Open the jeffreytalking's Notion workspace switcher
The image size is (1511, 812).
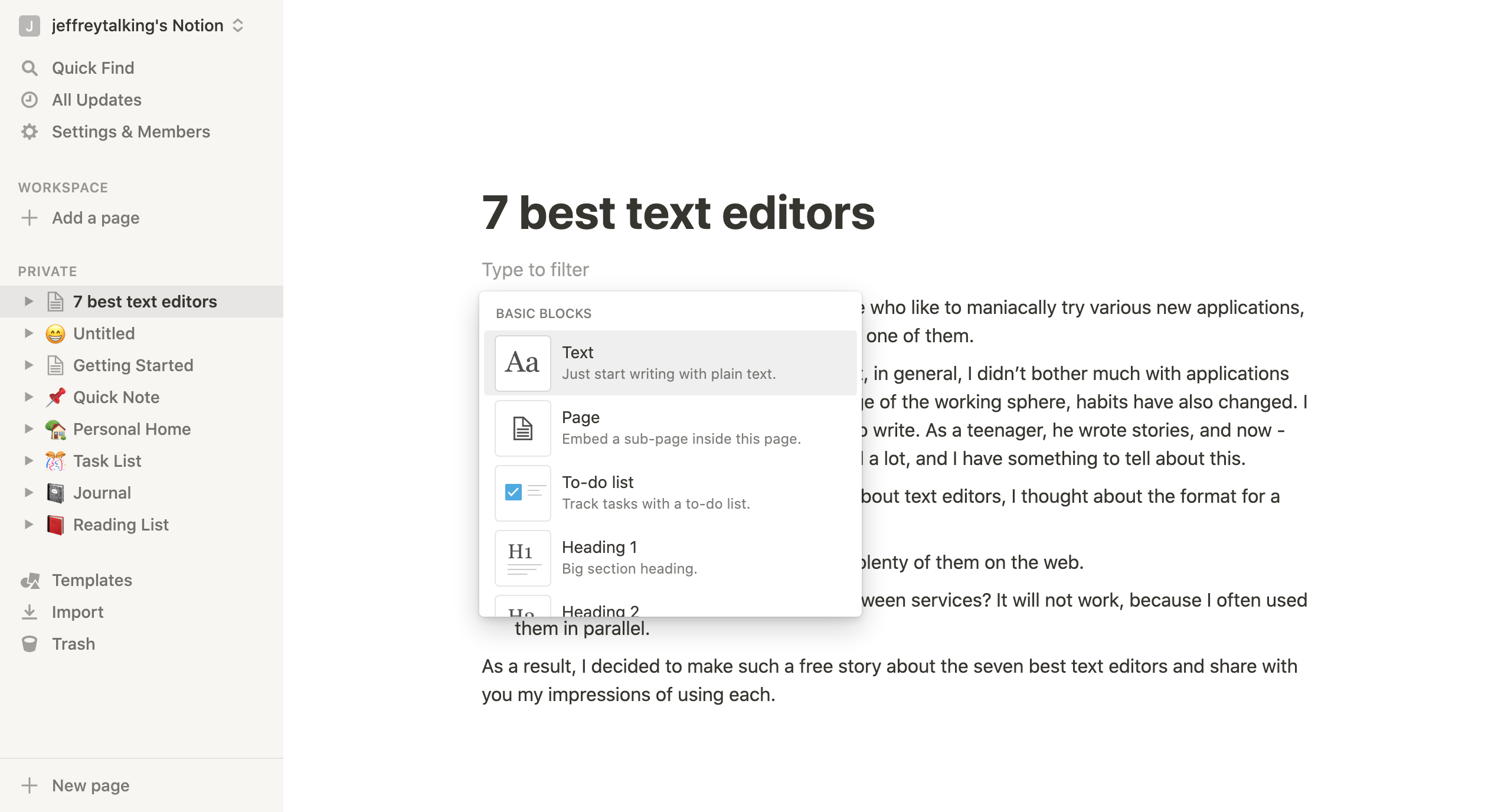click(137, 25)
